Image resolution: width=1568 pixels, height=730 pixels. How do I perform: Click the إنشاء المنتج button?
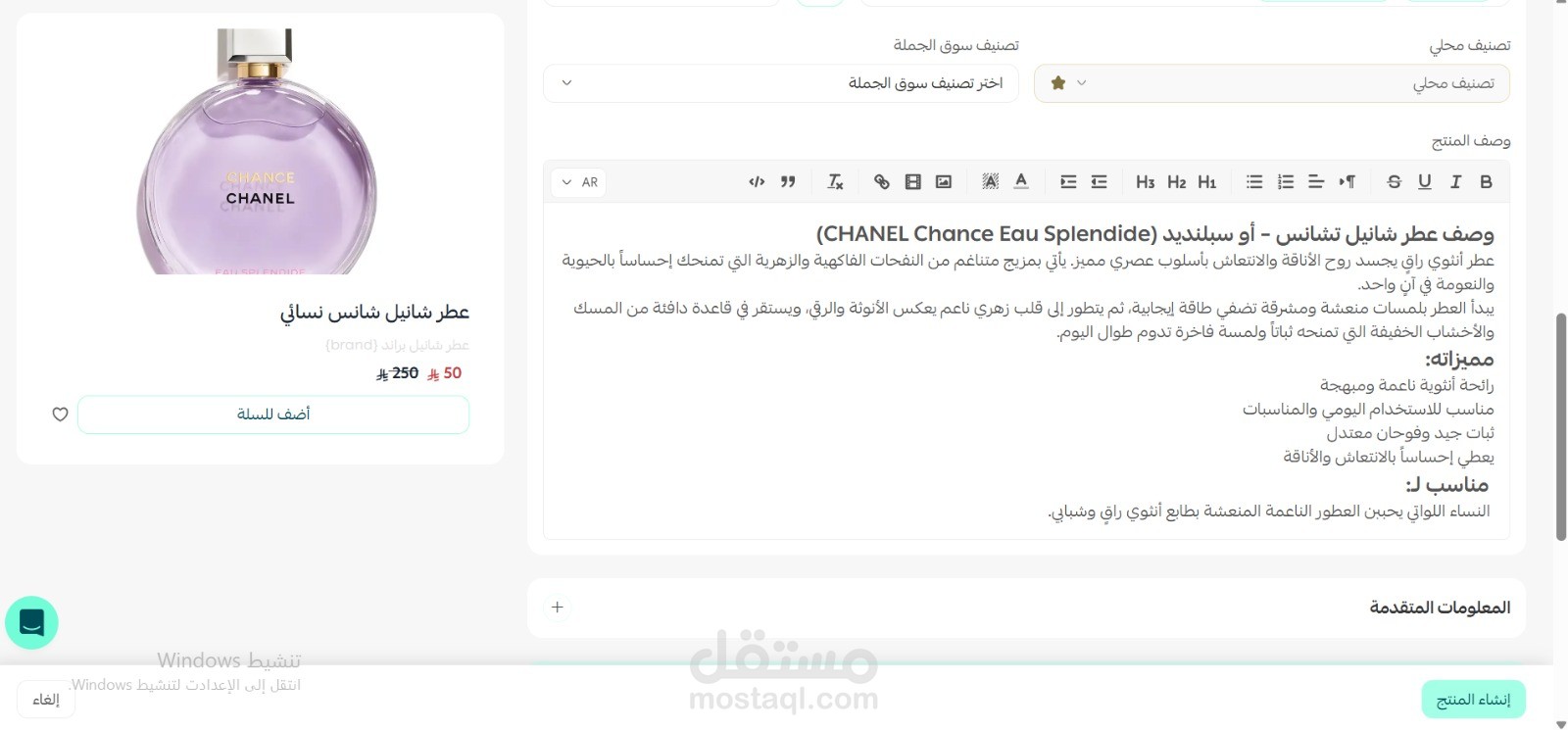click(x=1473, y=700)
